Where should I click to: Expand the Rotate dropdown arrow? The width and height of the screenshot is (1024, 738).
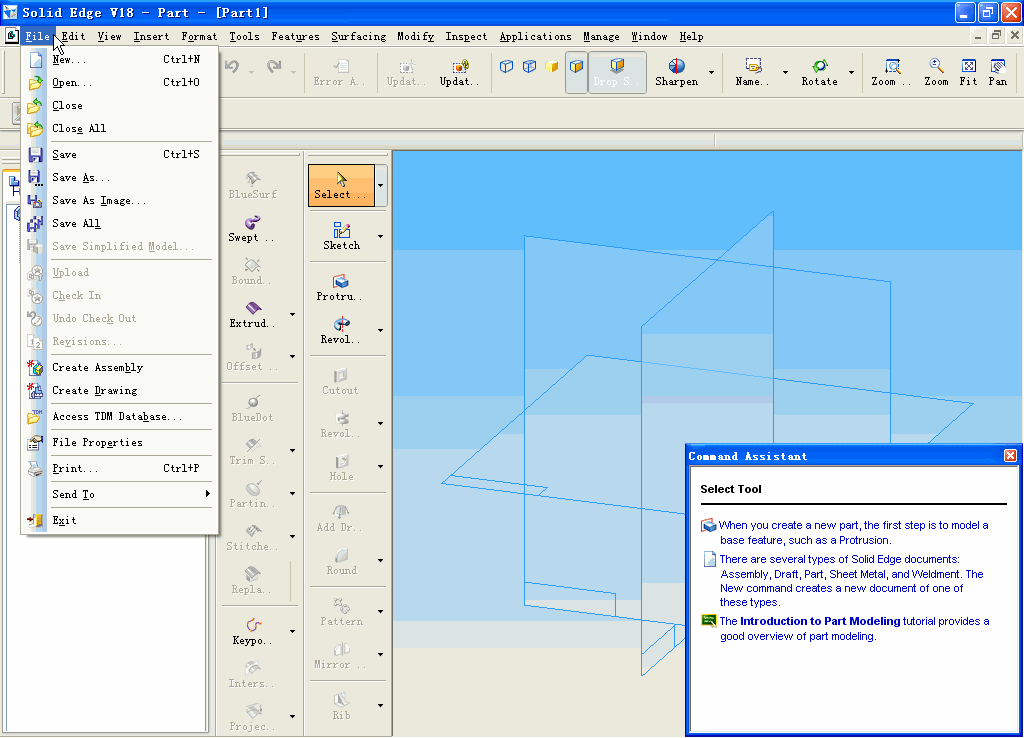tap(851, 72)
